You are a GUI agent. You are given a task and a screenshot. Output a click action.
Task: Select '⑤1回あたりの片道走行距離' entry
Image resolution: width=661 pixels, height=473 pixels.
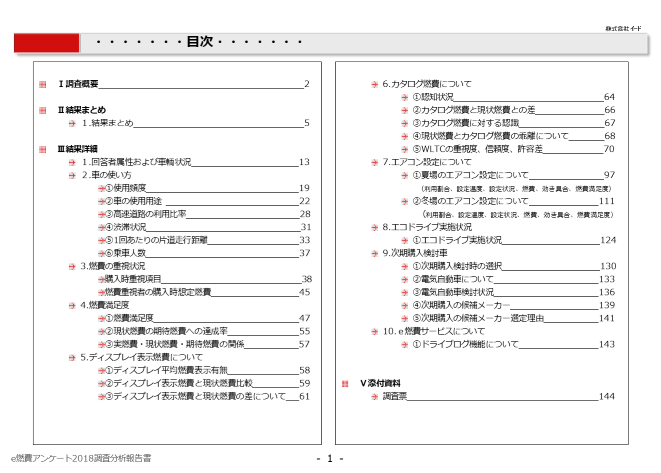(156, 240)
